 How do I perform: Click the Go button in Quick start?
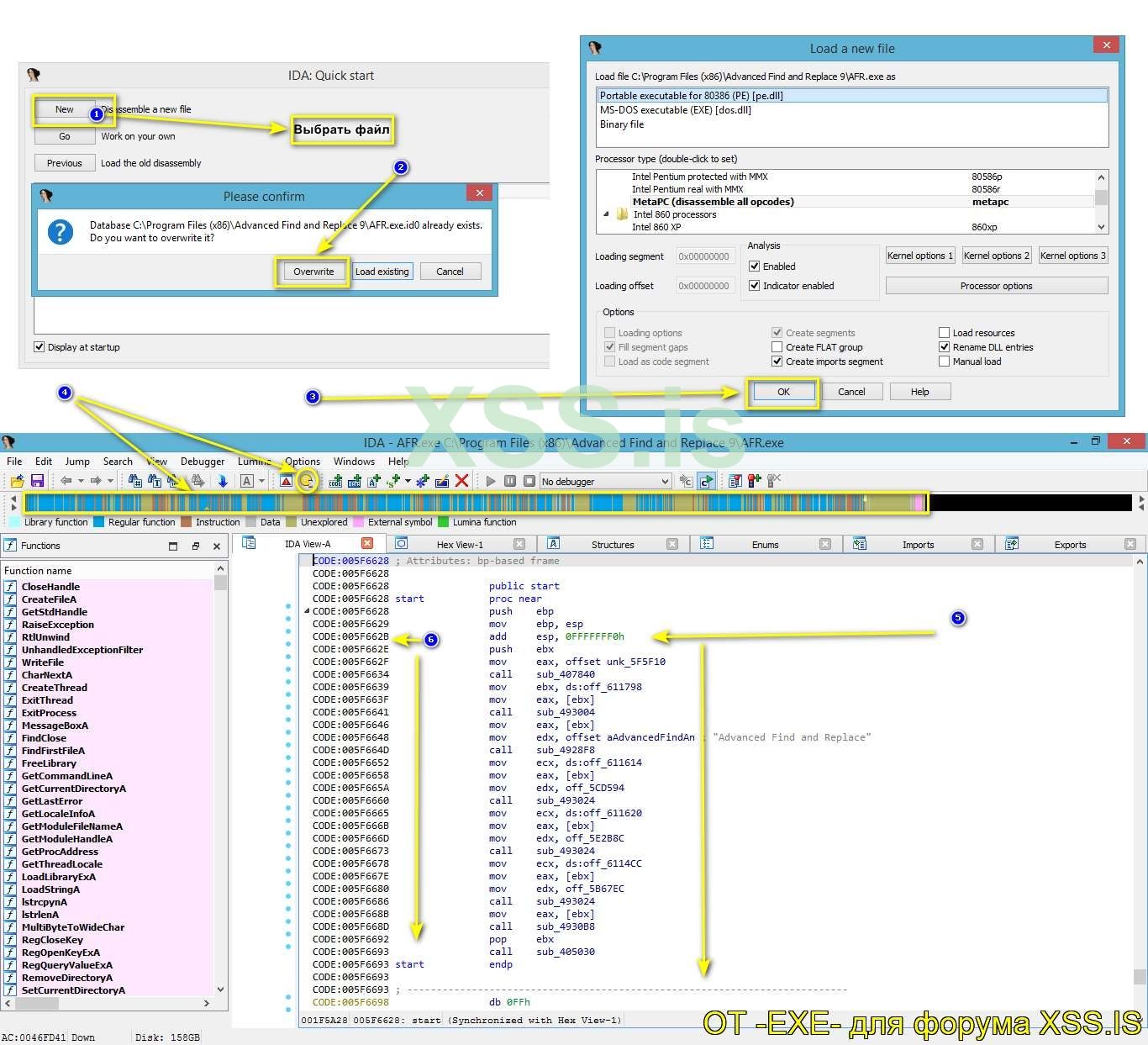[65, 136]
